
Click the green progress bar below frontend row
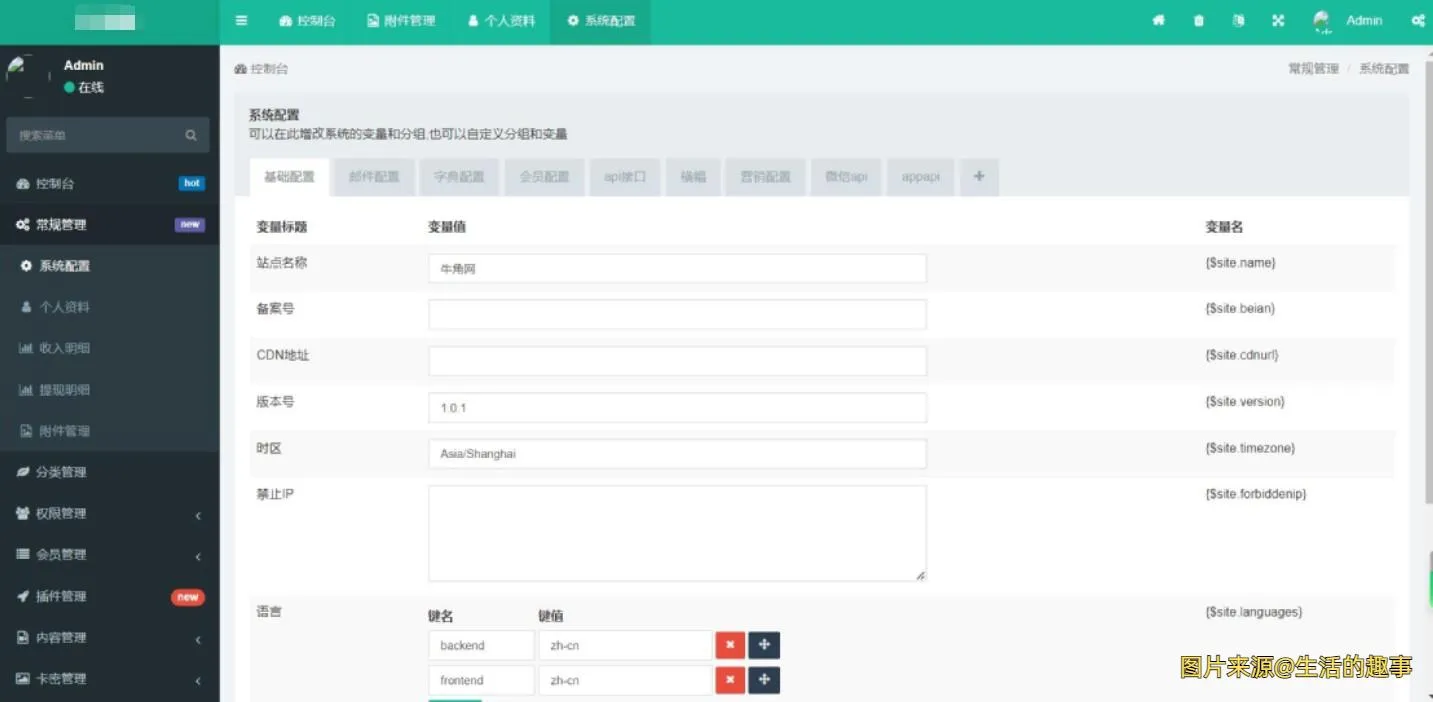[x=455, y=698]
